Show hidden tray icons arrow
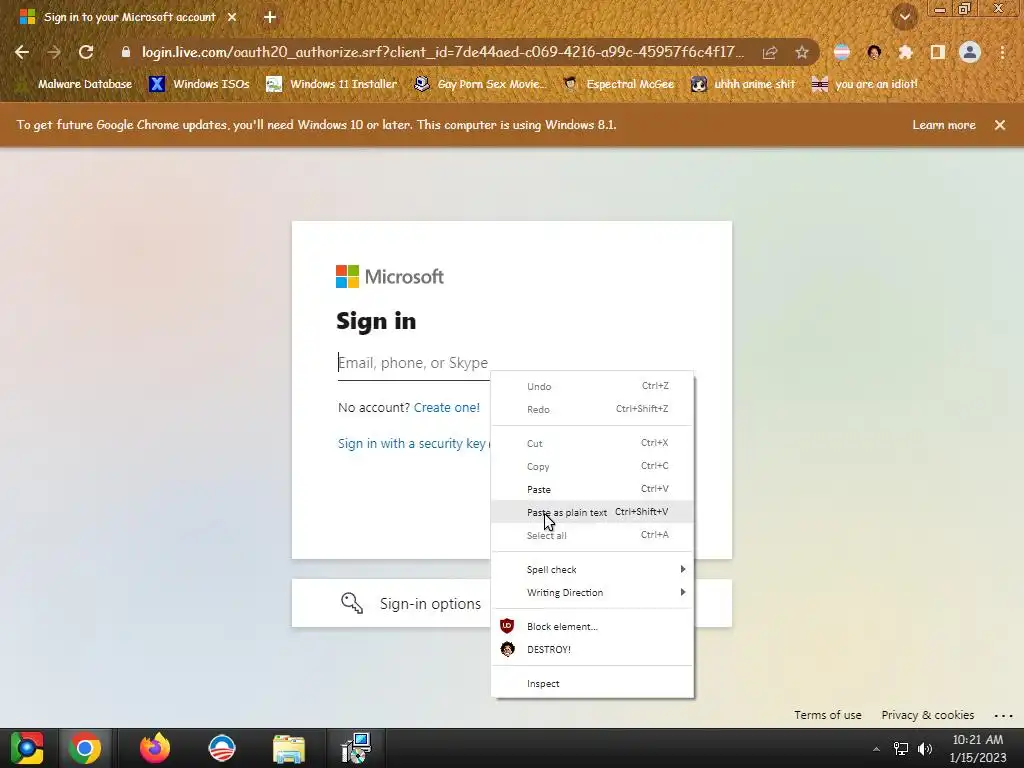The height and width of the screenshot is (768, 1024). pos(876,749)
